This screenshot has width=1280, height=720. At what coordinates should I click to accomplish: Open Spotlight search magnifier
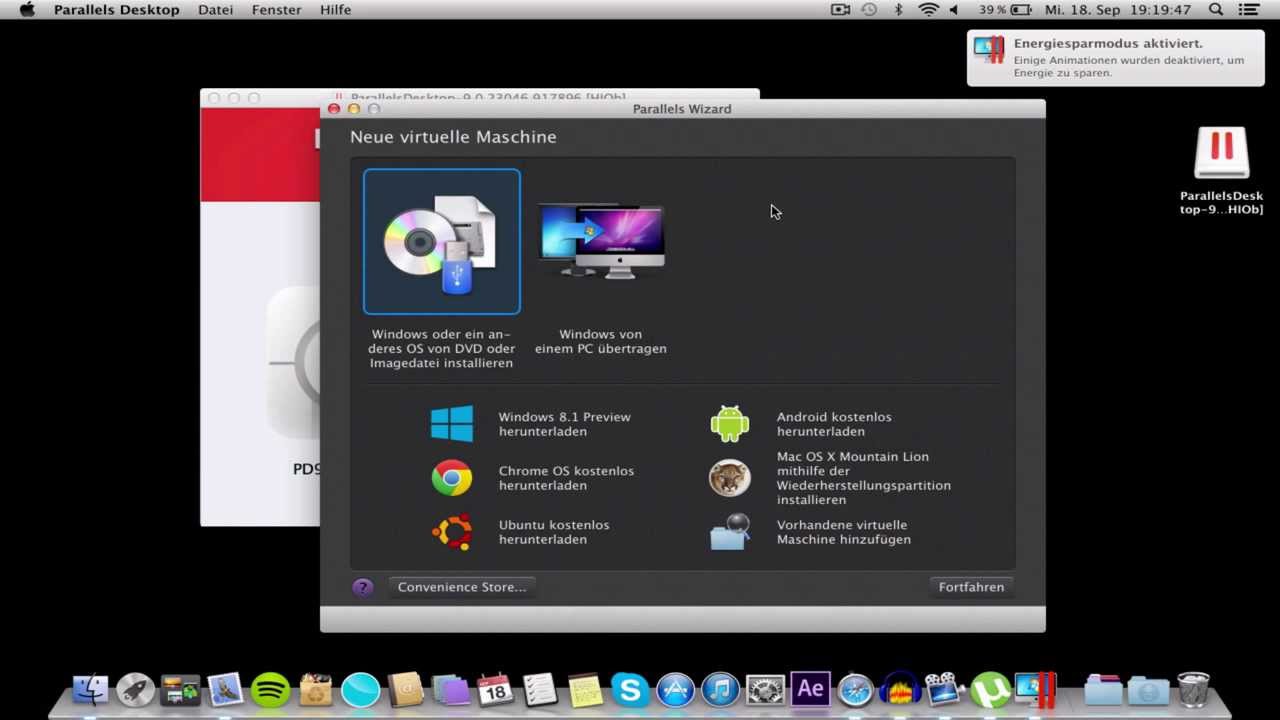[x=1216, y=10]
